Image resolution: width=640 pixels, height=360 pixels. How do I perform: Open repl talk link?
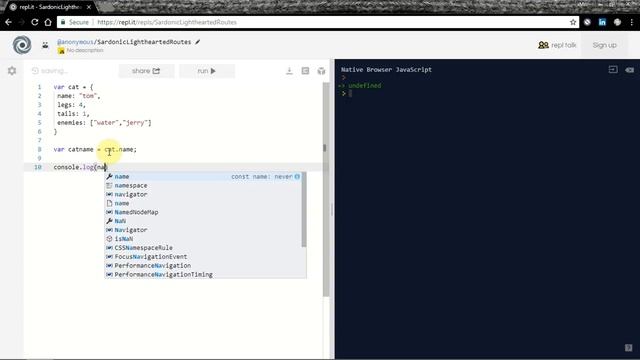(x=557, y=45)
